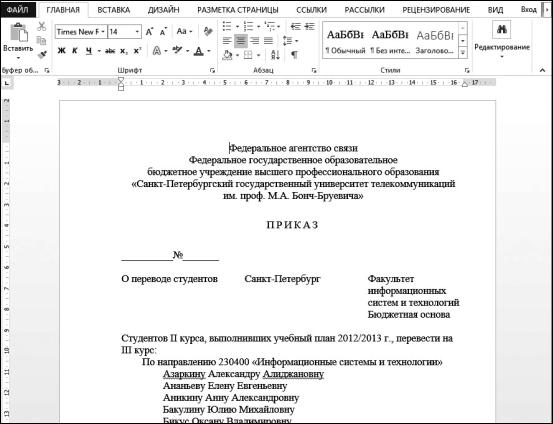Toggle strikethrough (abc) formatting
The width and height of the screenshot is (553, 424).
point(110,51)
